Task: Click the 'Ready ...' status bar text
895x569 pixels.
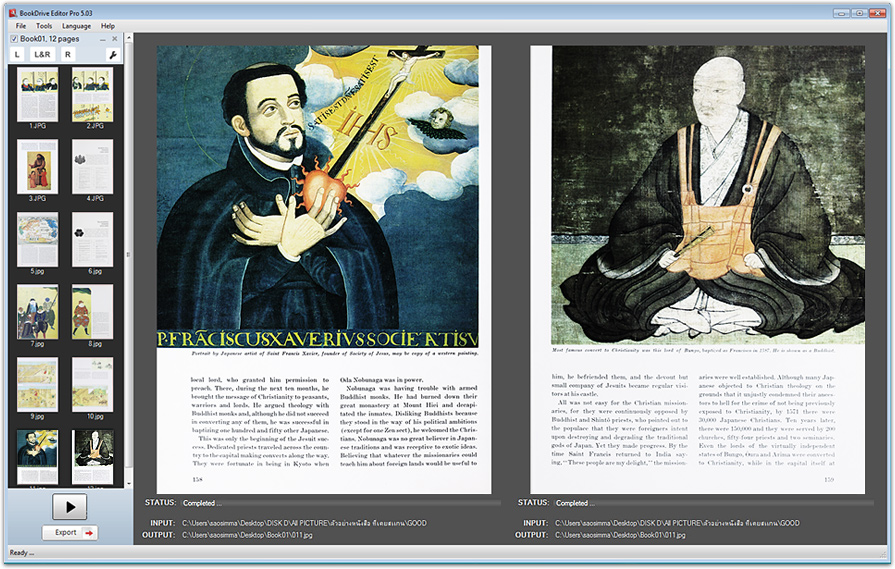Action: pyautogui.click(x=22, y=552)
